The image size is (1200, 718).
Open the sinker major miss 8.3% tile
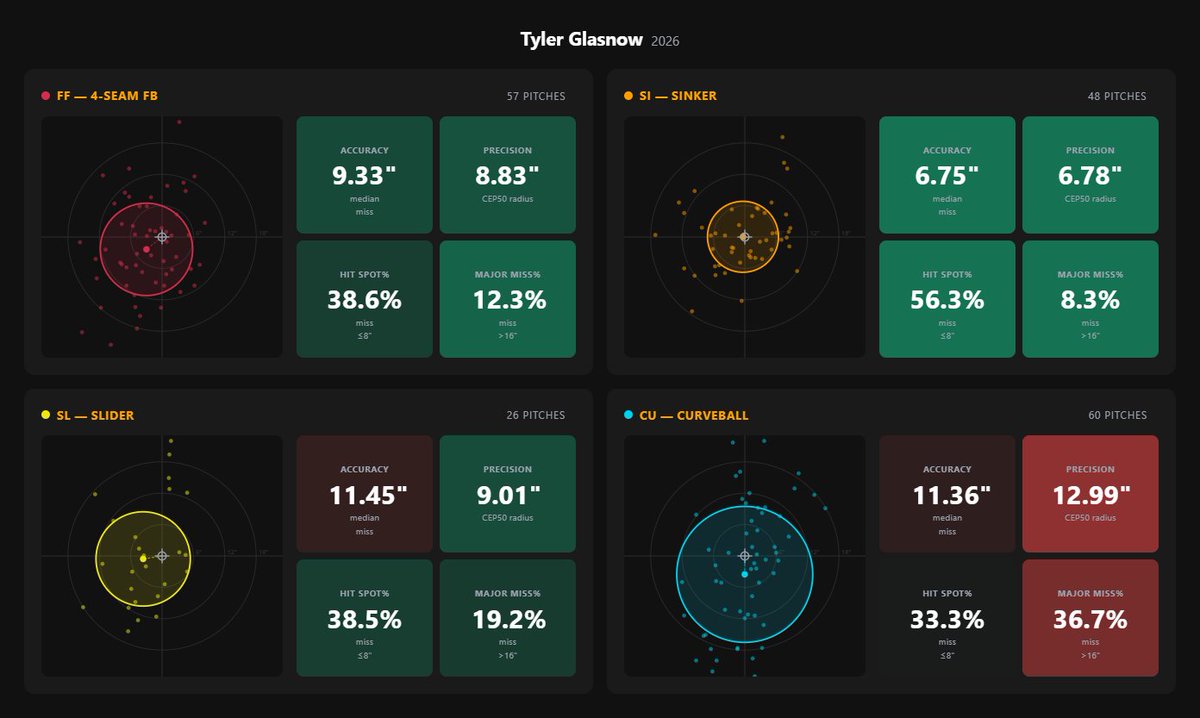(x=1091, y=299)
